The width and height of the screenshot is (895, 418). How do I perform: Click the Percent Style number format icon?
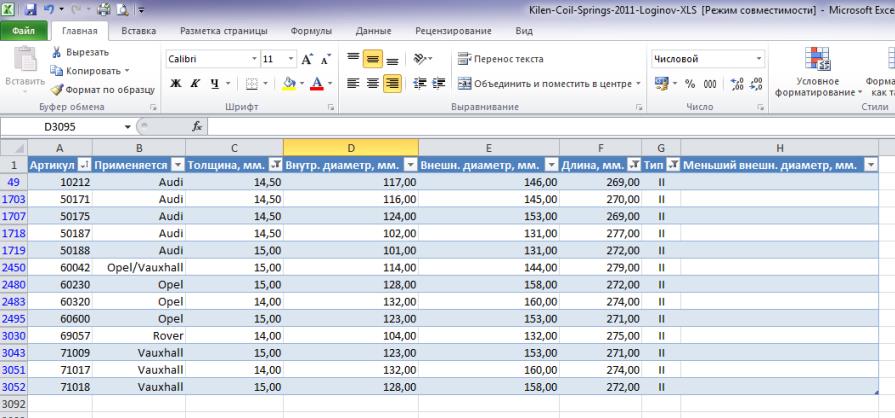690,84
